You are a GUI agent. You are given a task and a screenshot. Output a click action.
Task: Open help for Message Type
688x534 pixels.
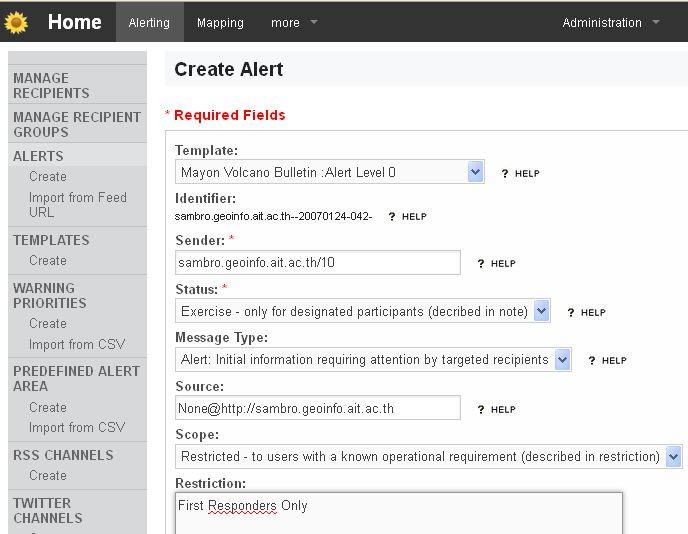[x=607, y=360]
